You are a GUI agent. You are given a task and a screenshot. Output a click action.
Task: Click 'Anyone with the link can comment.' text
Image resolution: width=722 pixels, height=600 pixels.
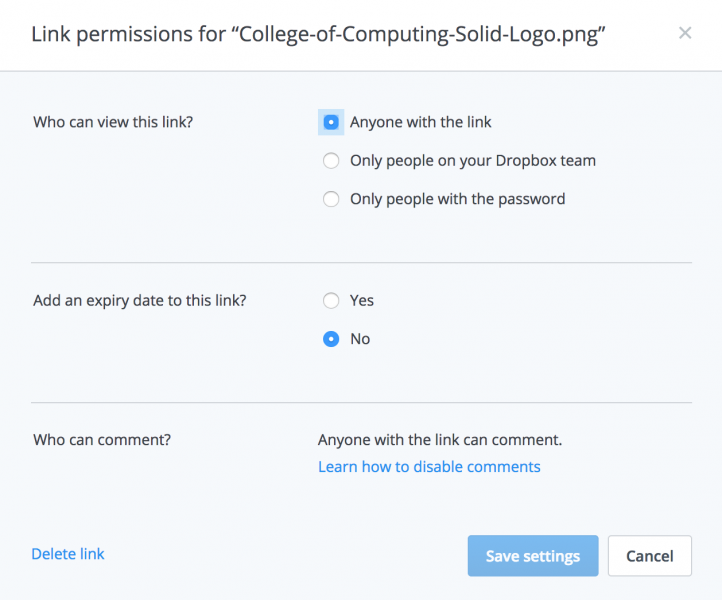coord(440,439)
